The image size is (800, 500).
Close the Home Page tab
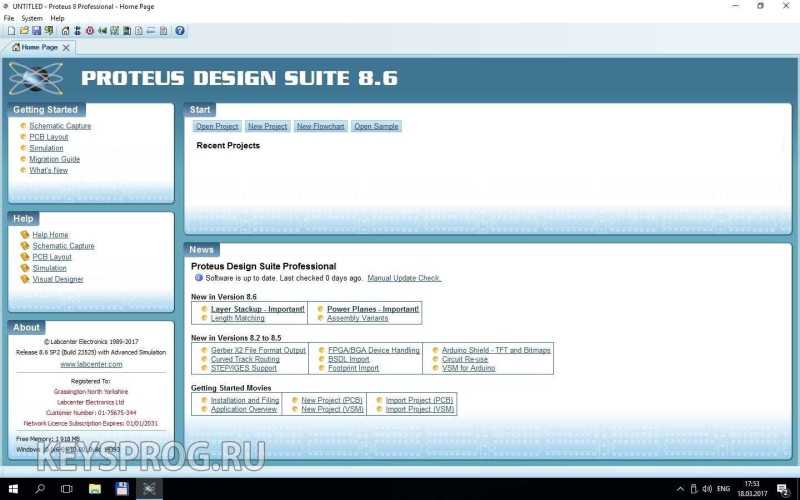(66, 47)
